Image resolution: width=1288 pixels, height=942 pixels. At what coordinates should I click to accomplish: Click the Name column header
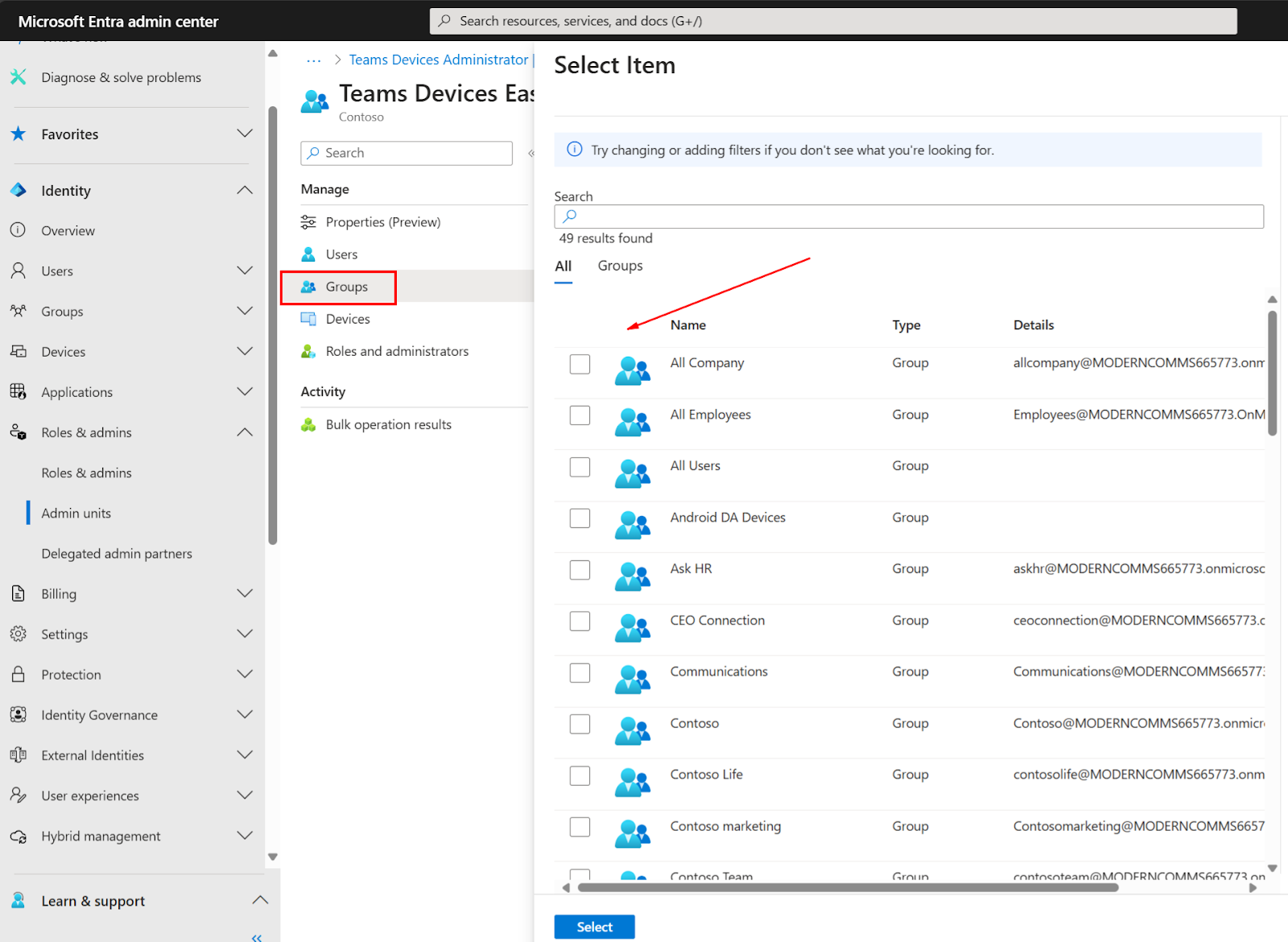pyautogui.click(x=688, y=325)
